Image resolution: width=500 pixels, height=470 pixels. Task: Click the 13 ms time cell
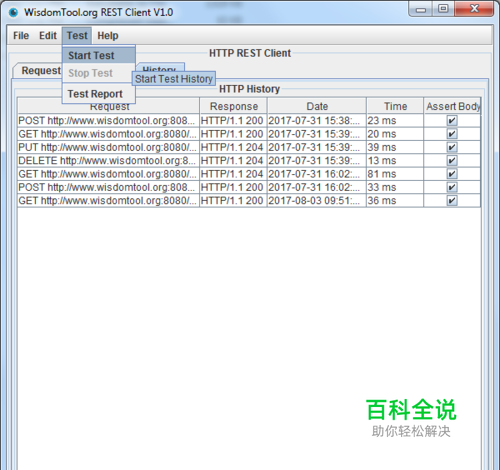(395, 161)
